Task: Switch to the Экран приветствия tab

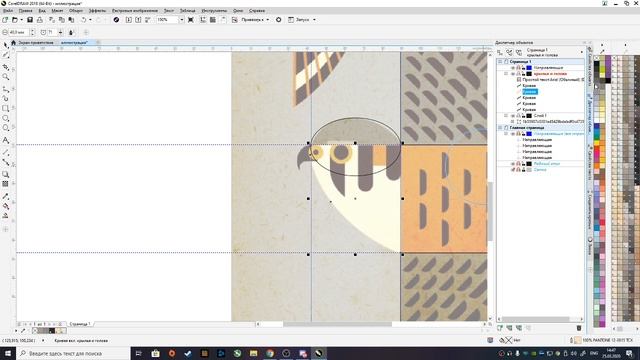Action: (36, 42)
